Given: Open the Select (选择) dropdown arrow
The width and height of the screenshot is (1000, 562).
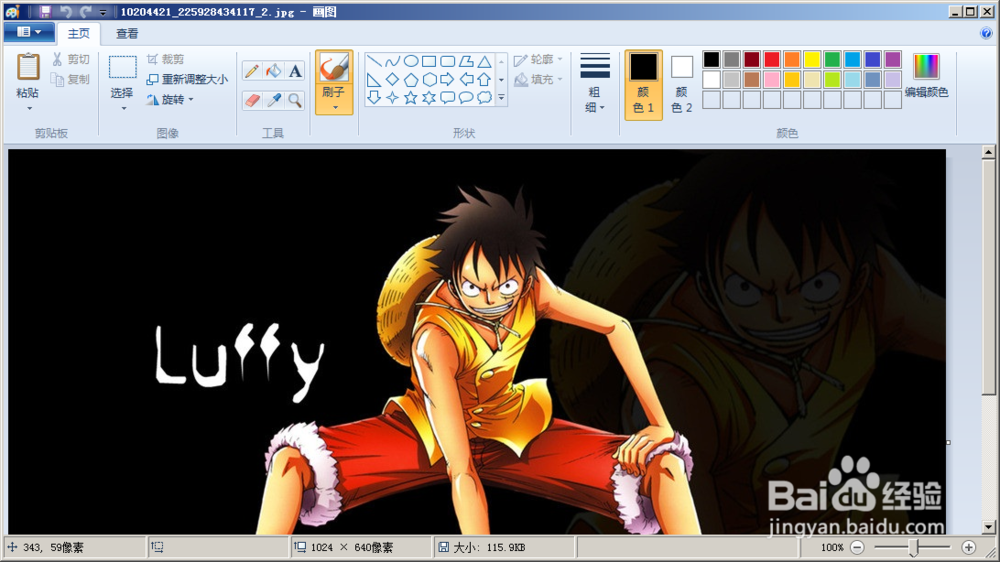Looking at the screenshot, I should tap(123, 108).
